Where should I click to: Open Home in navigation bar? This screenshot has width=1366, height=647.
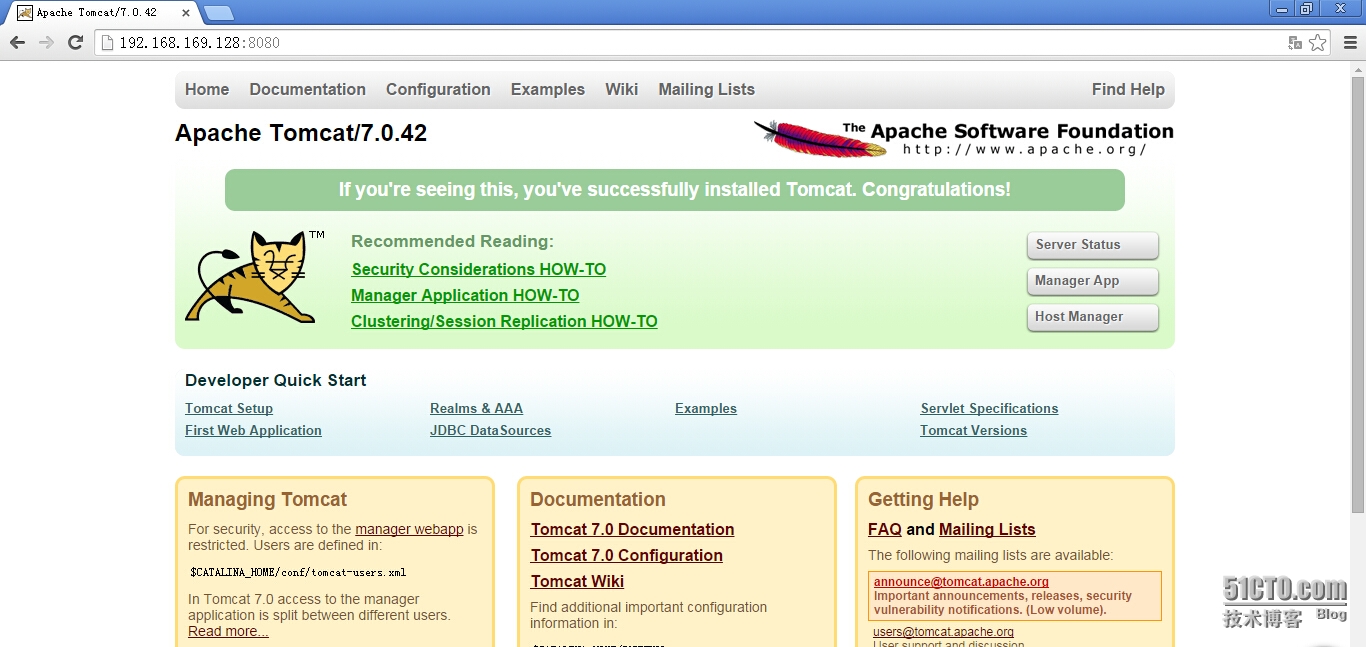(x=207, y=89)
